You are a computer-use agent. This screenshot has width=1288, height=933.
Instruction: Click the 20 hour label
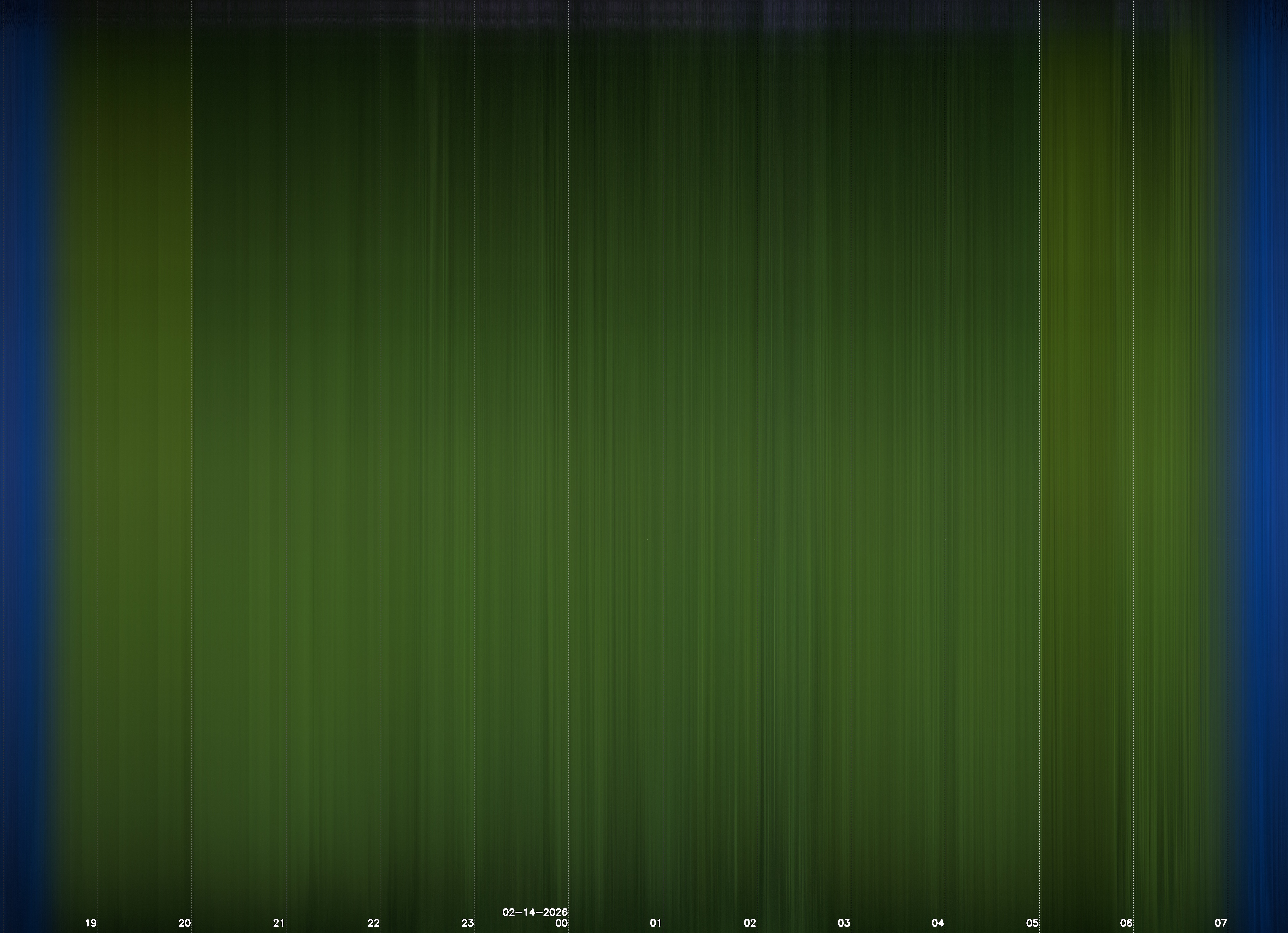[184, 923]
